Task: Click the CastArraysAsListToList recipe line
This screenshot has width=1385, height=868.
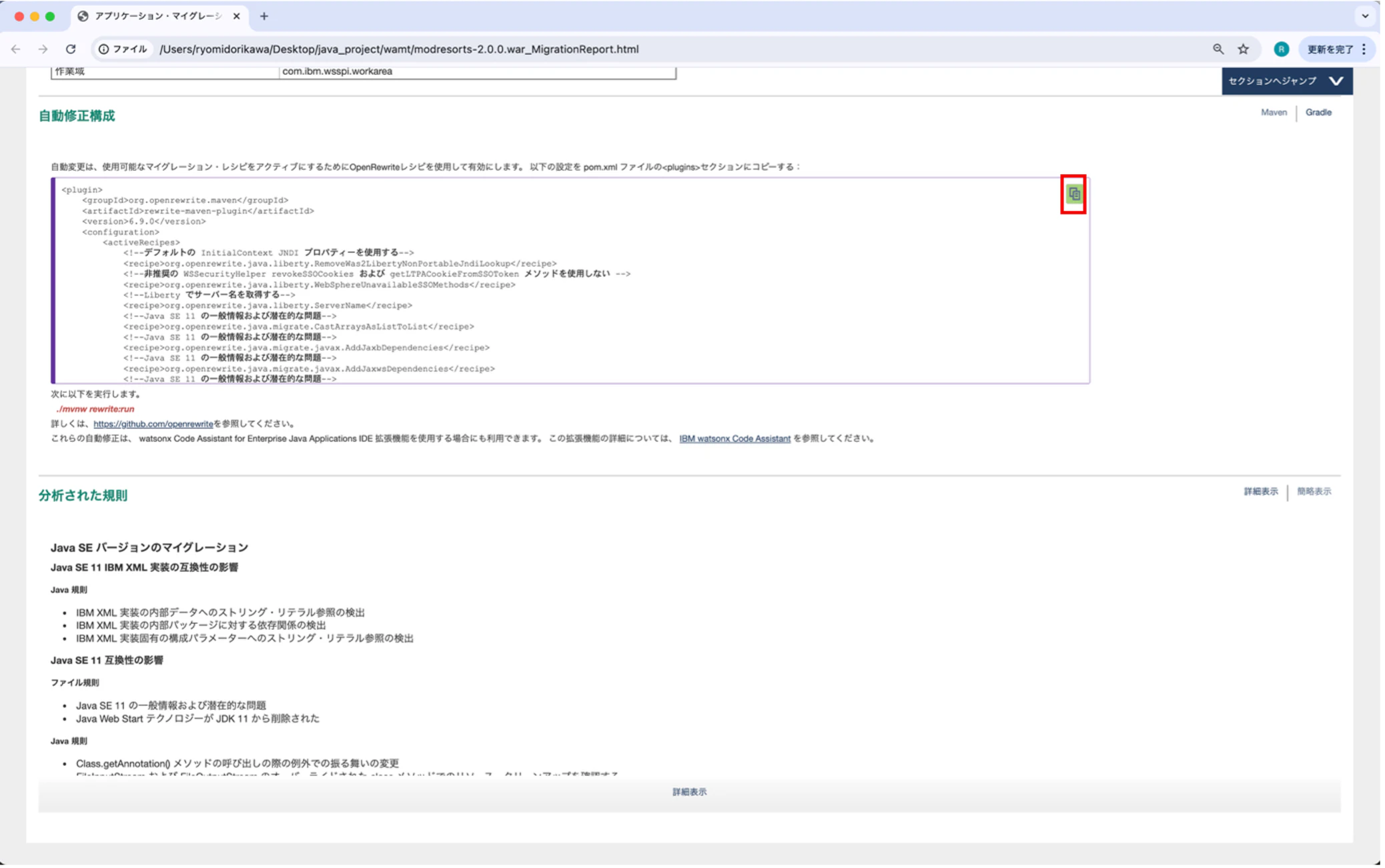Action: [298, 327]
